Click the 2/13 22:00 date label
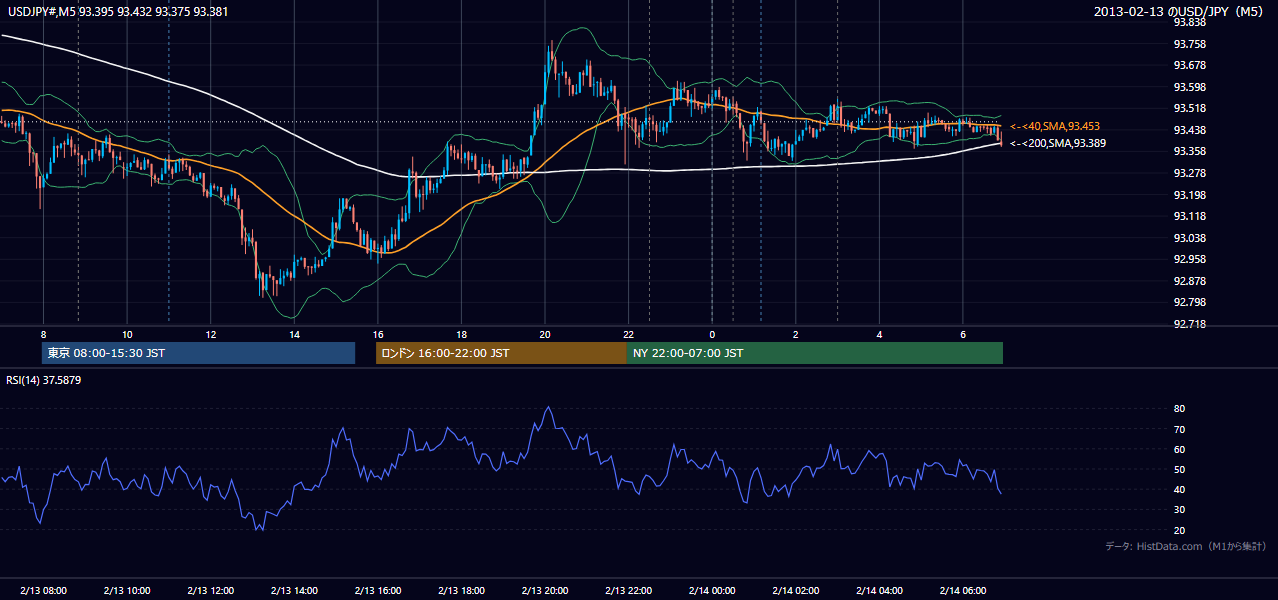 (628, 591)
